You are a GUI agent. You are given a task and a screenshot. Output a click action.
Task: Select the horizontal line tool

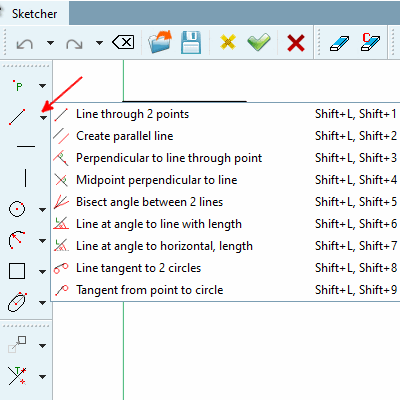[26, 146]
